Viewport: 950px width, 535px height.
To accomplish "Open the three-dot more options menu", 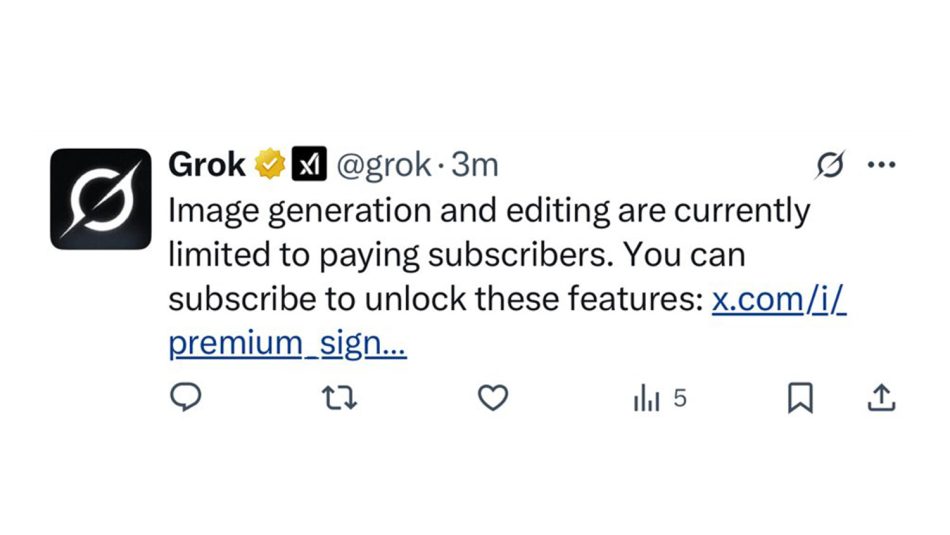I will [881, 164].
